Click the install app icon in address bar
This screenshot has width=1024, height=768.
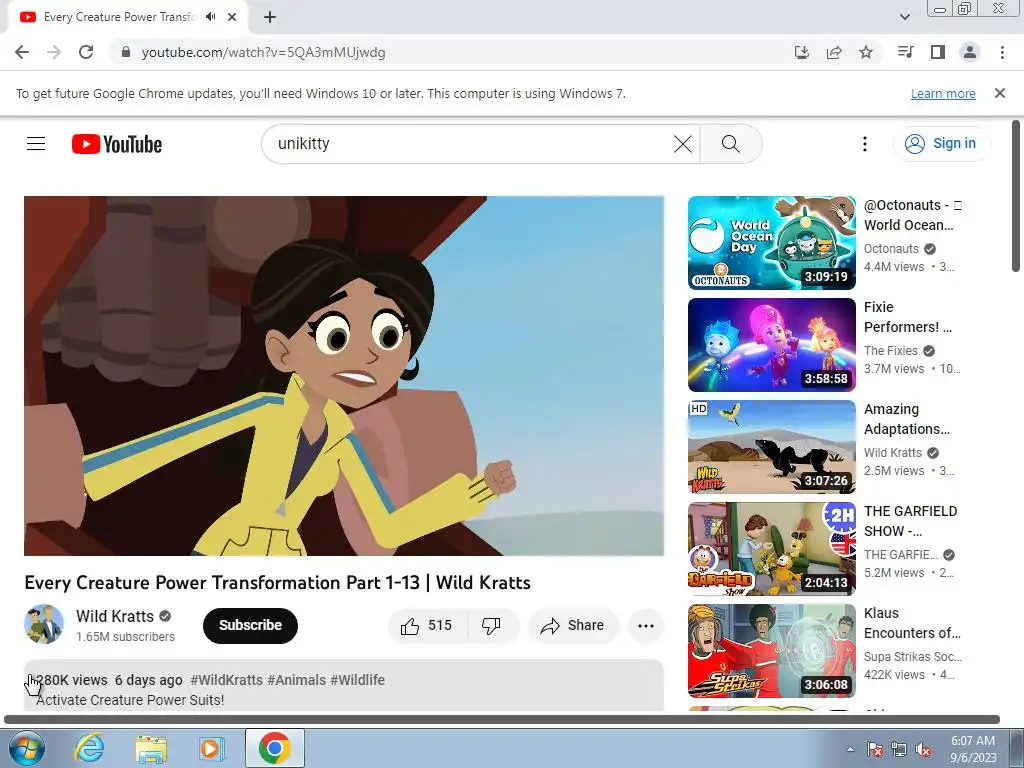point(801,52)
